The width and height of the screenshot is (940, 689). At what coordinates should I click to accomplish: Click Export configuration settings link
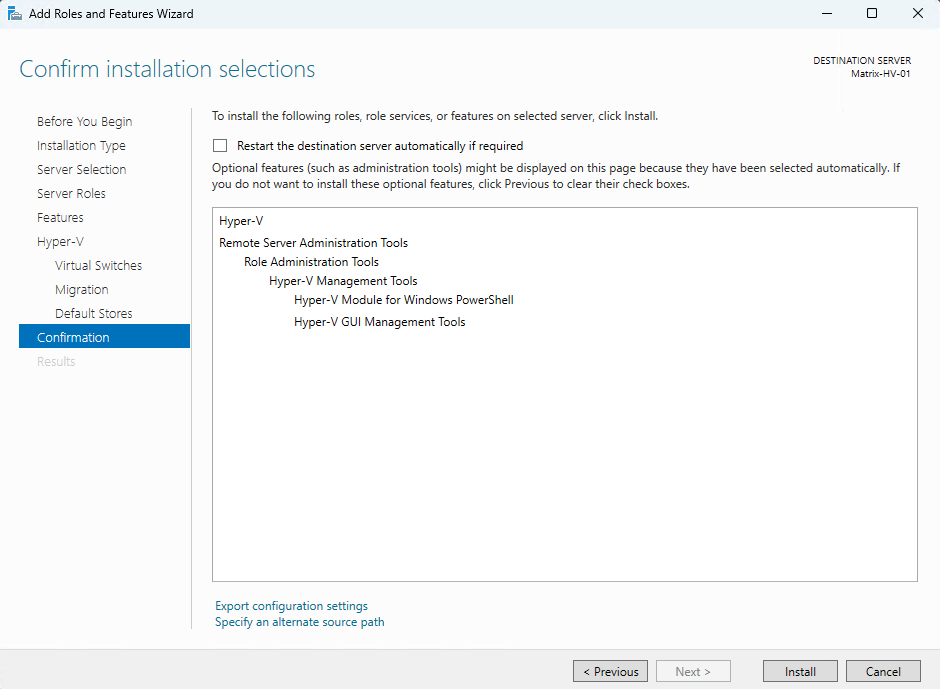[291, 606]
